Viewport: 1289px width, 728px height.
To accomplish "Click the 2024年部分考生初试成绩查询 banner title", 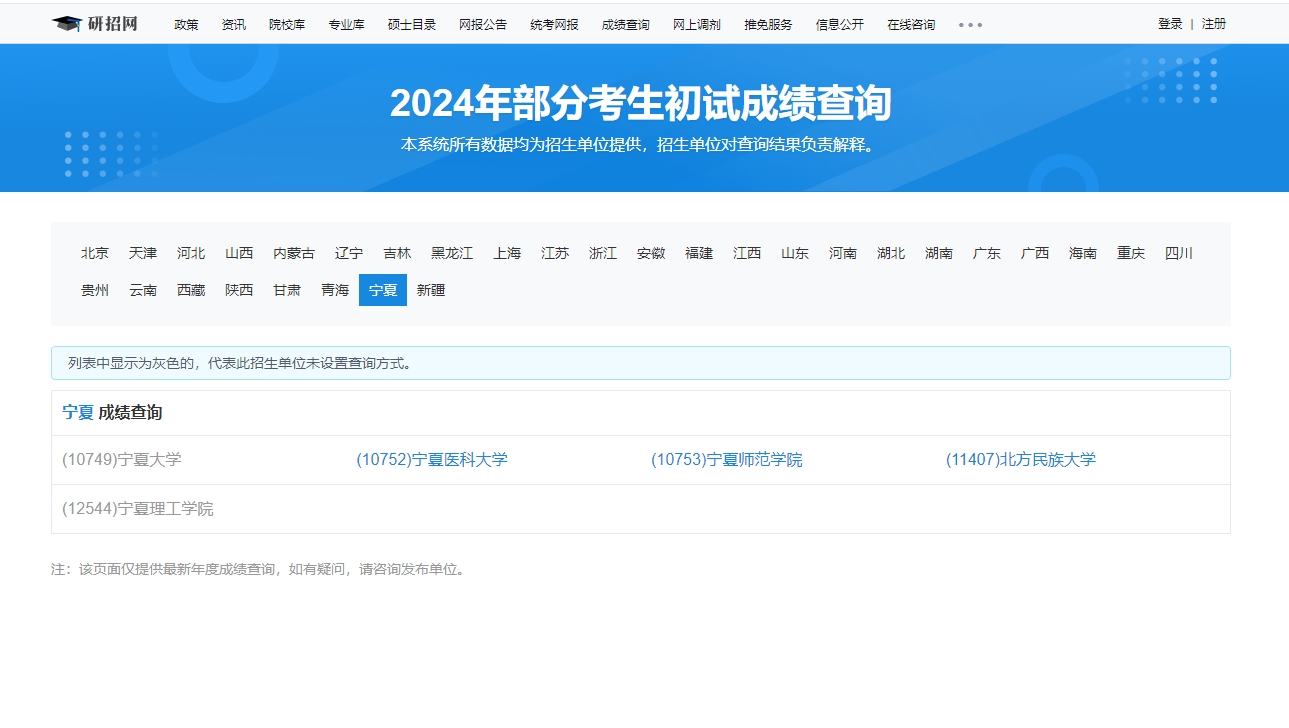I will pos(641,103).
